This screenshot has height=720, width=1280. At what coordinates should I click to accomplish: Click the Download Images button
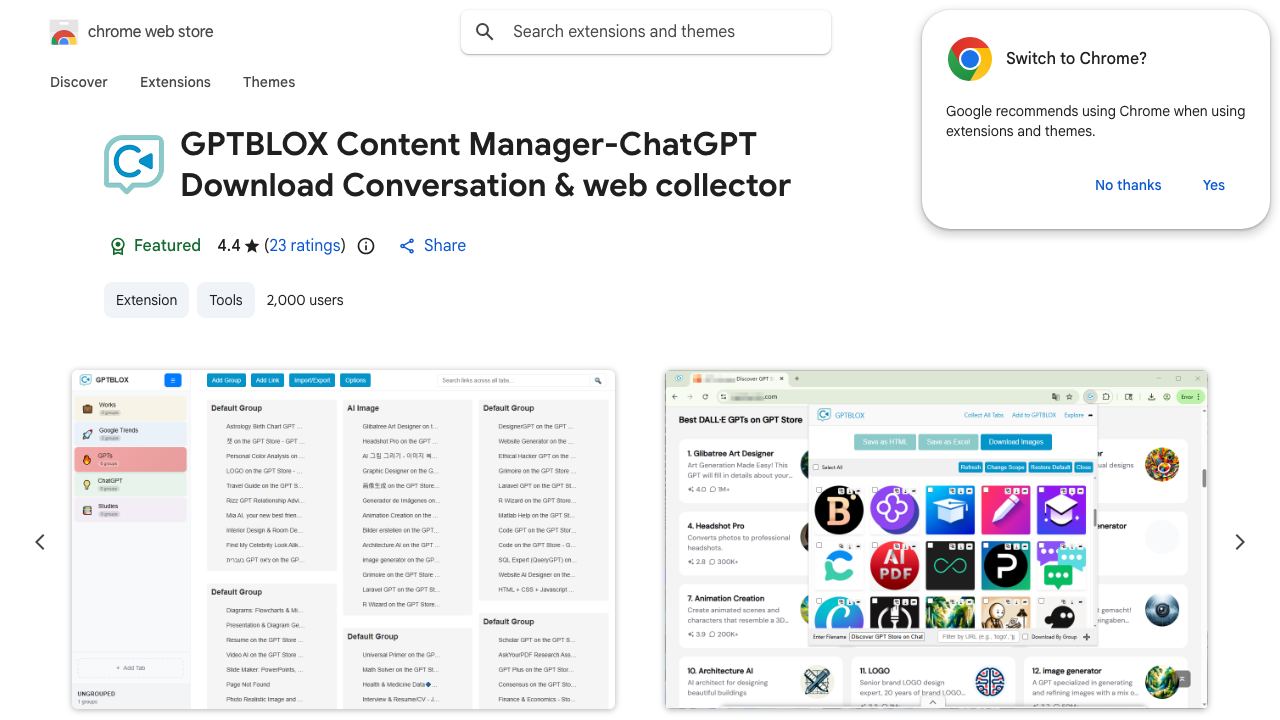tap(1015, 442)
